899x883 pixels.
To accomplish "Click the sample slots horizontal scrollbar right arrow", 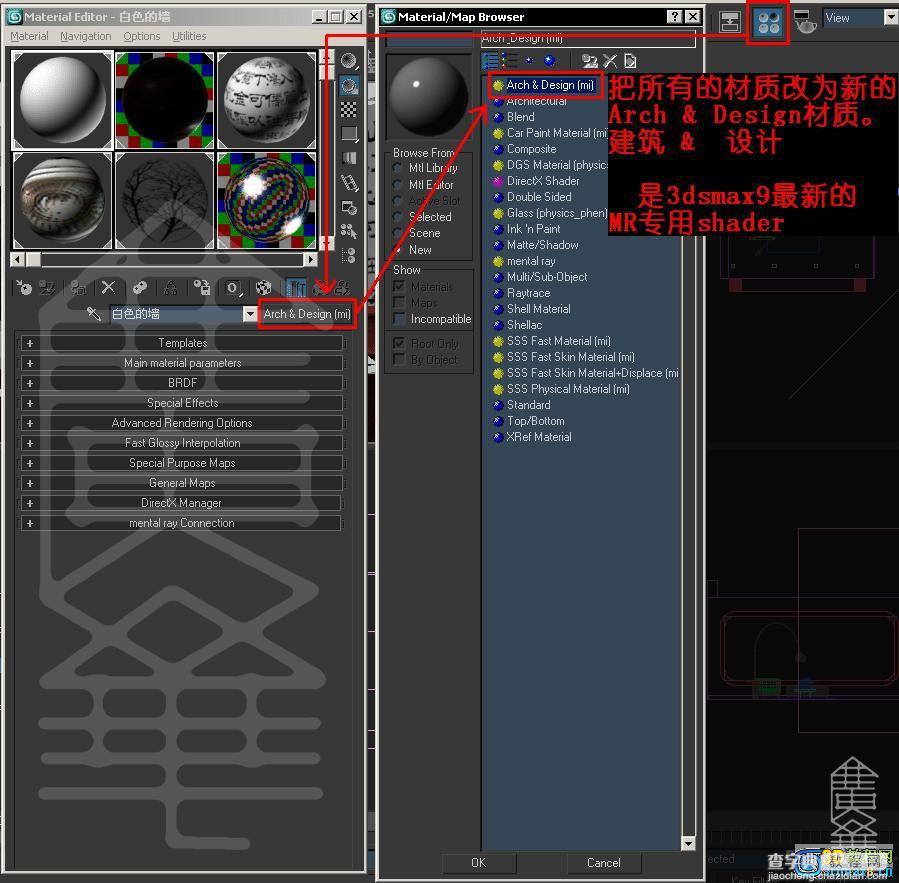I will [310, 260].
